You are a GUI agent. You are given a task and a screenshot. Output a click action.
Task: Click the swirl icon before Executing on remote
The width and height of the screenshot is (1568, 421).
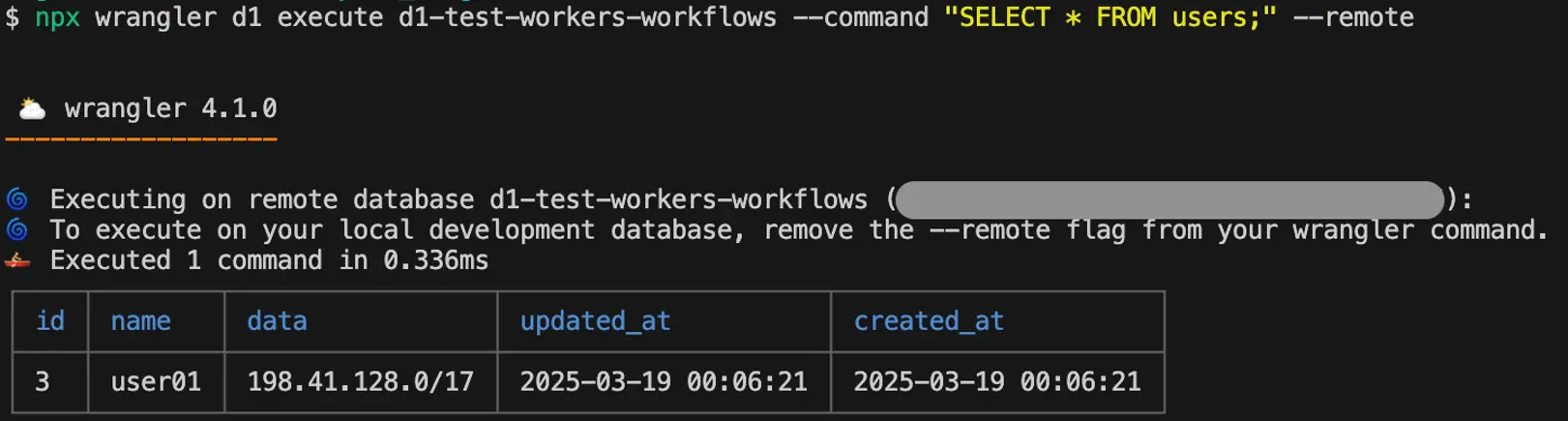pyautogui.click(x=16, y=199)
